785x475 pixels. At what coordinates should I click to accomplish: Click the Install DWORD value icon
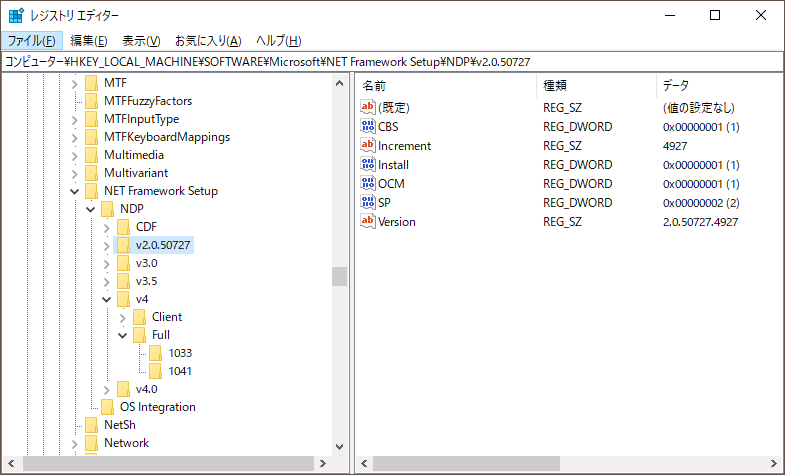tap(367, 164)
